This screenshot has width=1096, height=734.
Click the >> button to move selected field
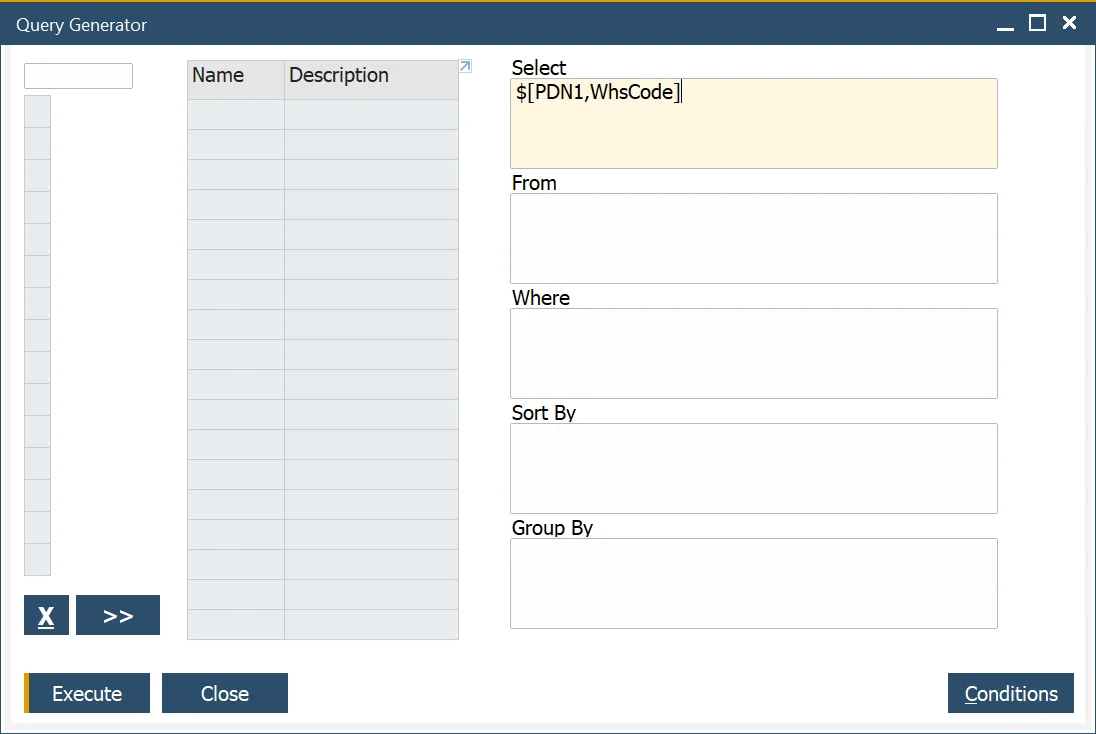[x=117, y=614]
